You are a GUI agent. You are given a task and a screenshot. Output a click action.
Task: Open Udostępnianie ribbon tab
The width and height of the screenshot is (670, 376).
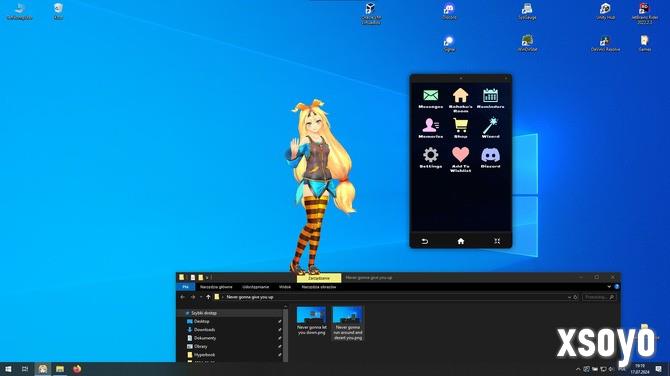256,287
